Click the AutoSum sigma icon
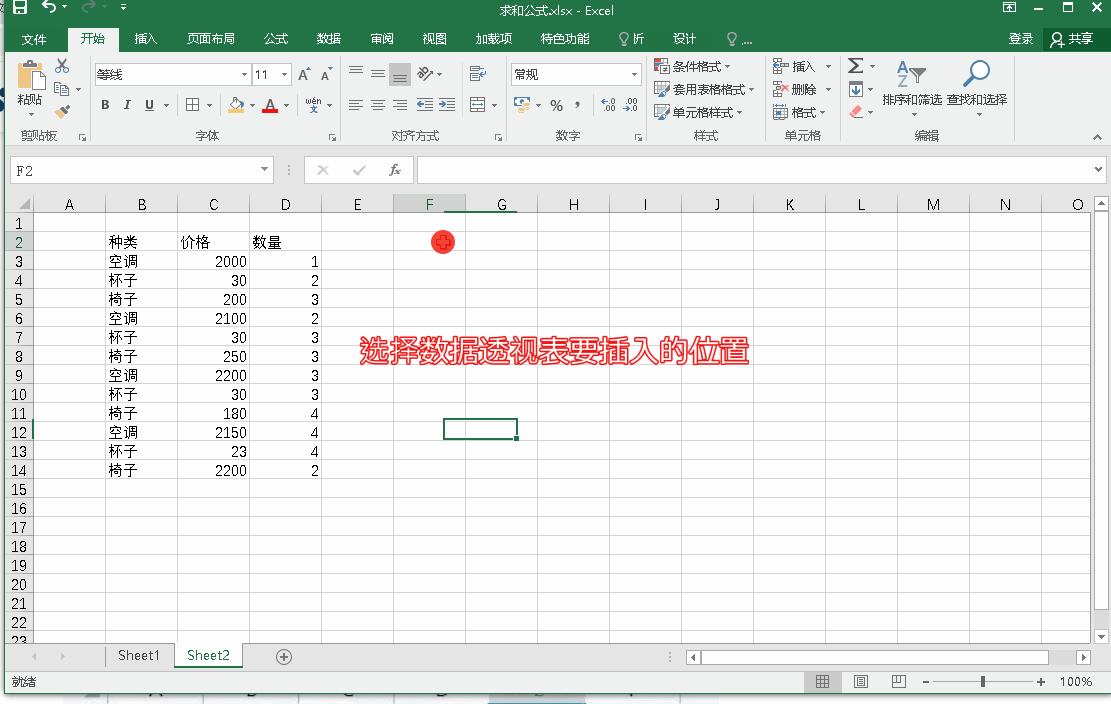 (855, 66)
